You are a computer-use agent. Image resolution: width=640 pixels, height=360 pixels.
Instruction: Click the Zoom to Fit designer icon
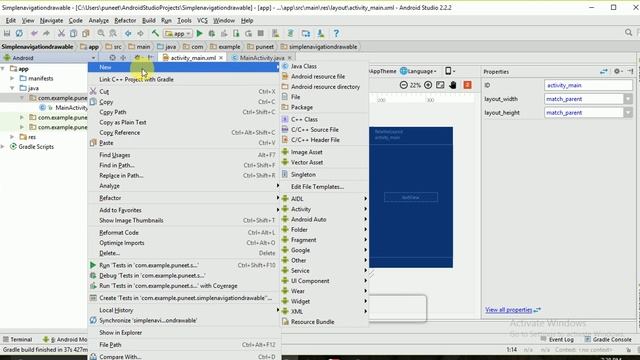point(440,85)
